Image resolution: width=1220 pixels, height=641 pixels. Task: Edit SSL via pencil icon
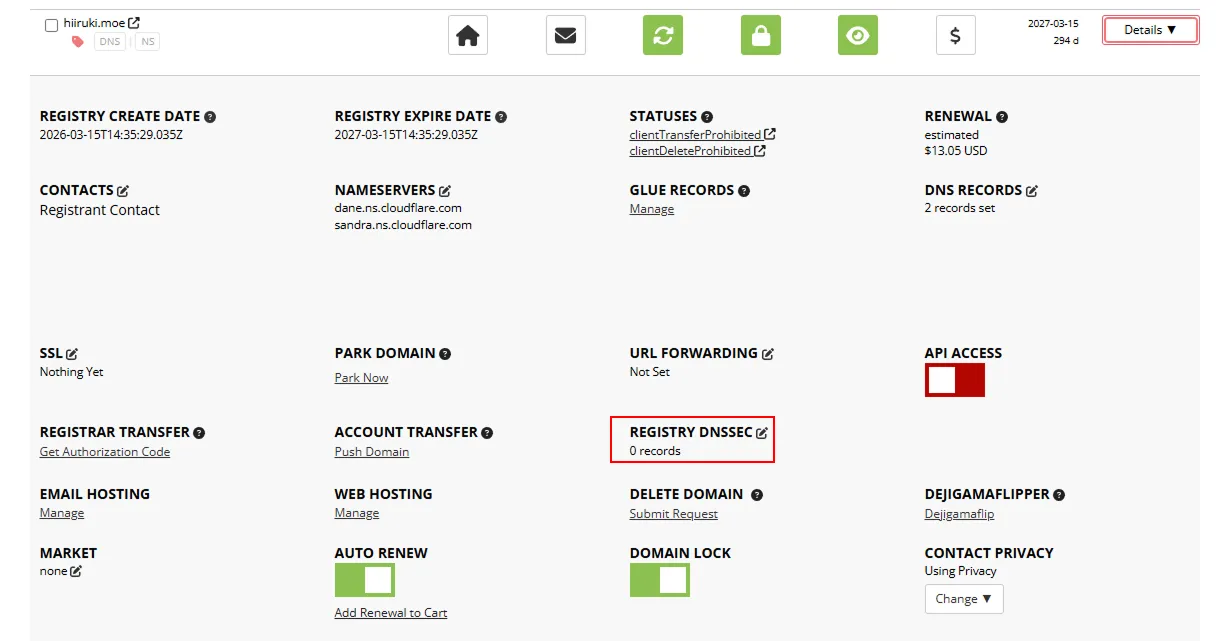click(72, 354)
